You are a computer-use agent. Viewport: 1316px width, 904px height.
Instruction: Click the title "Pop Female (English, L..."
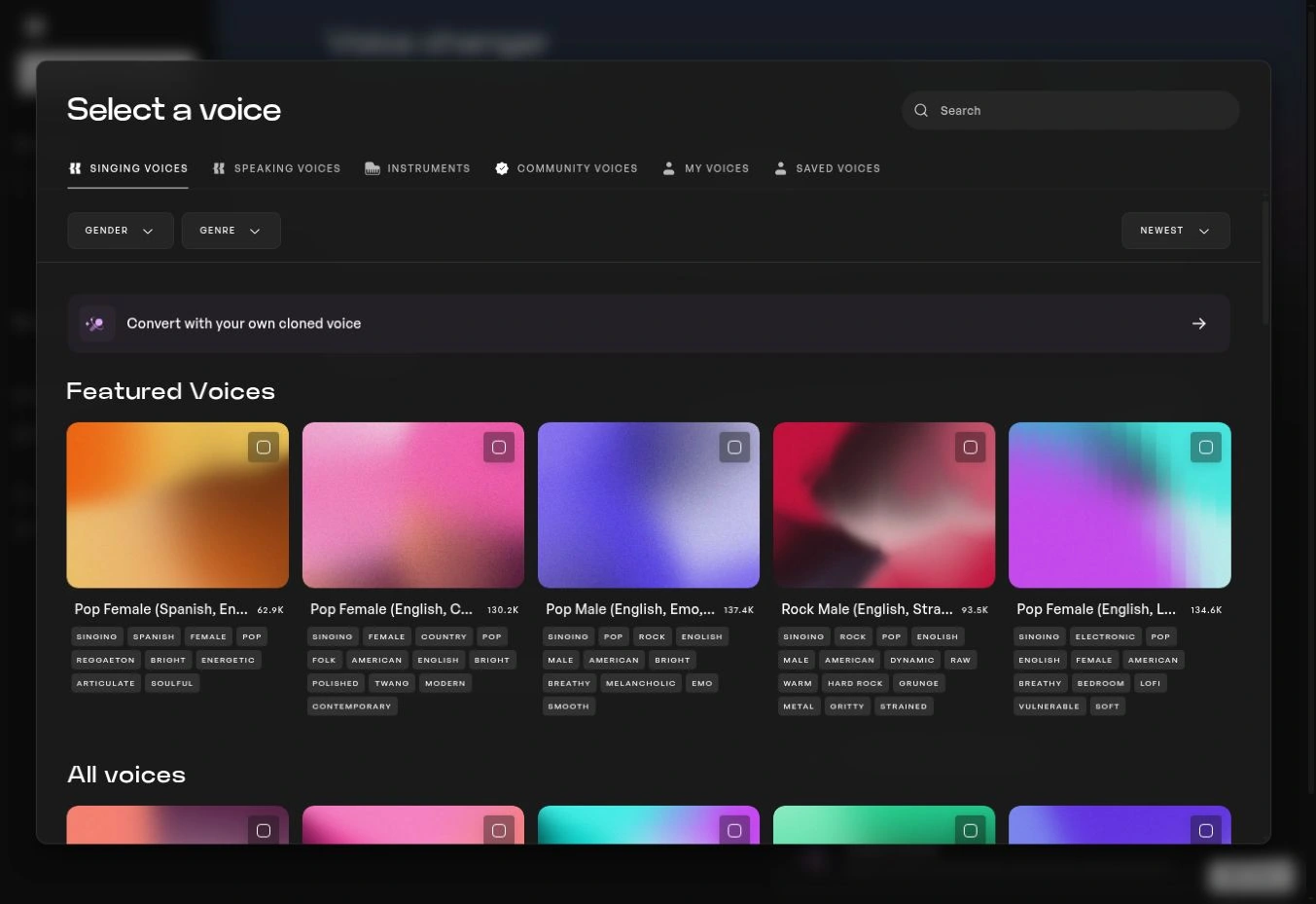[x=1096, y=609]
